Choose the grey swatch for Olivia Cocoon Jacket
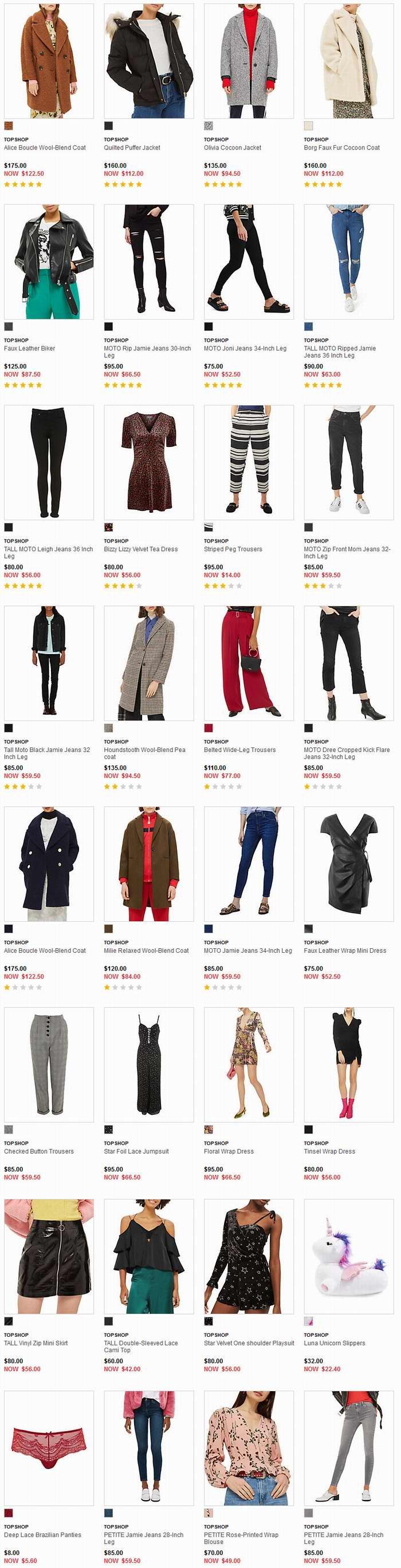The image size is (401, 1568). (x=209, y=126)
